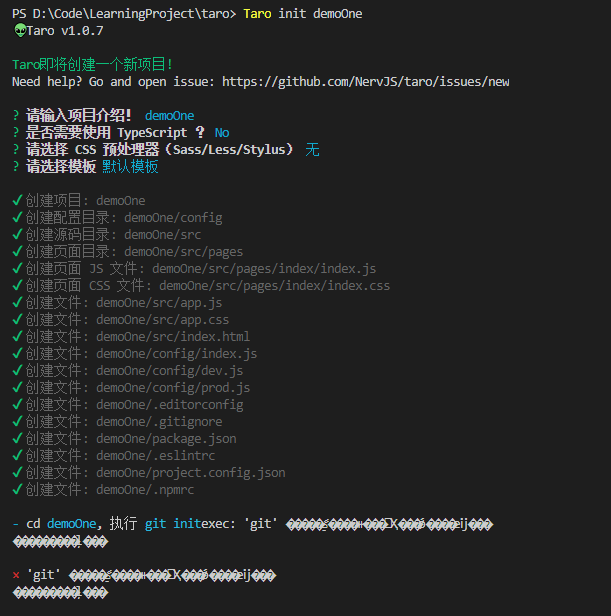The height and width of the screenshot is (616, 611).
Task: Click the green 'Taro即将创建一个新项目!' line
Action: pos(92,64)
